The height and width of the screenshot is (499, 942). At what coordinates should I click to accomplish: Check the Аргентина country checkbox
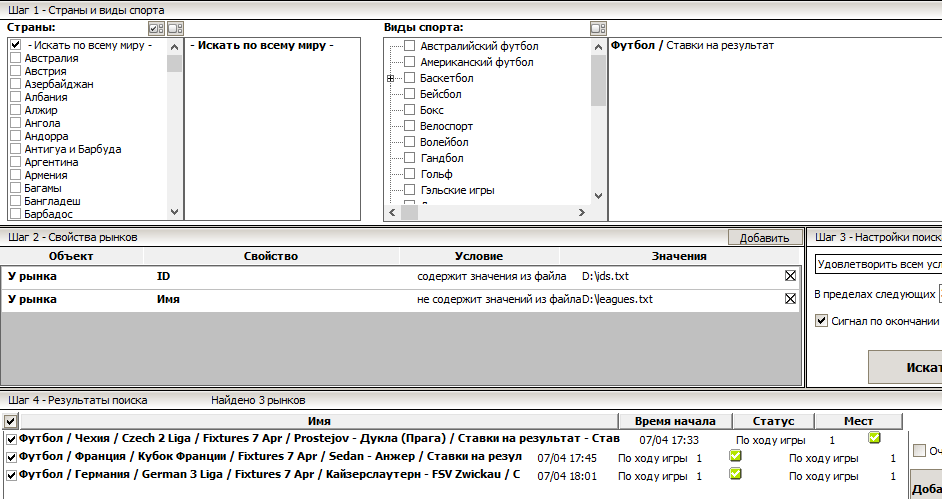(x=16, y=162)
